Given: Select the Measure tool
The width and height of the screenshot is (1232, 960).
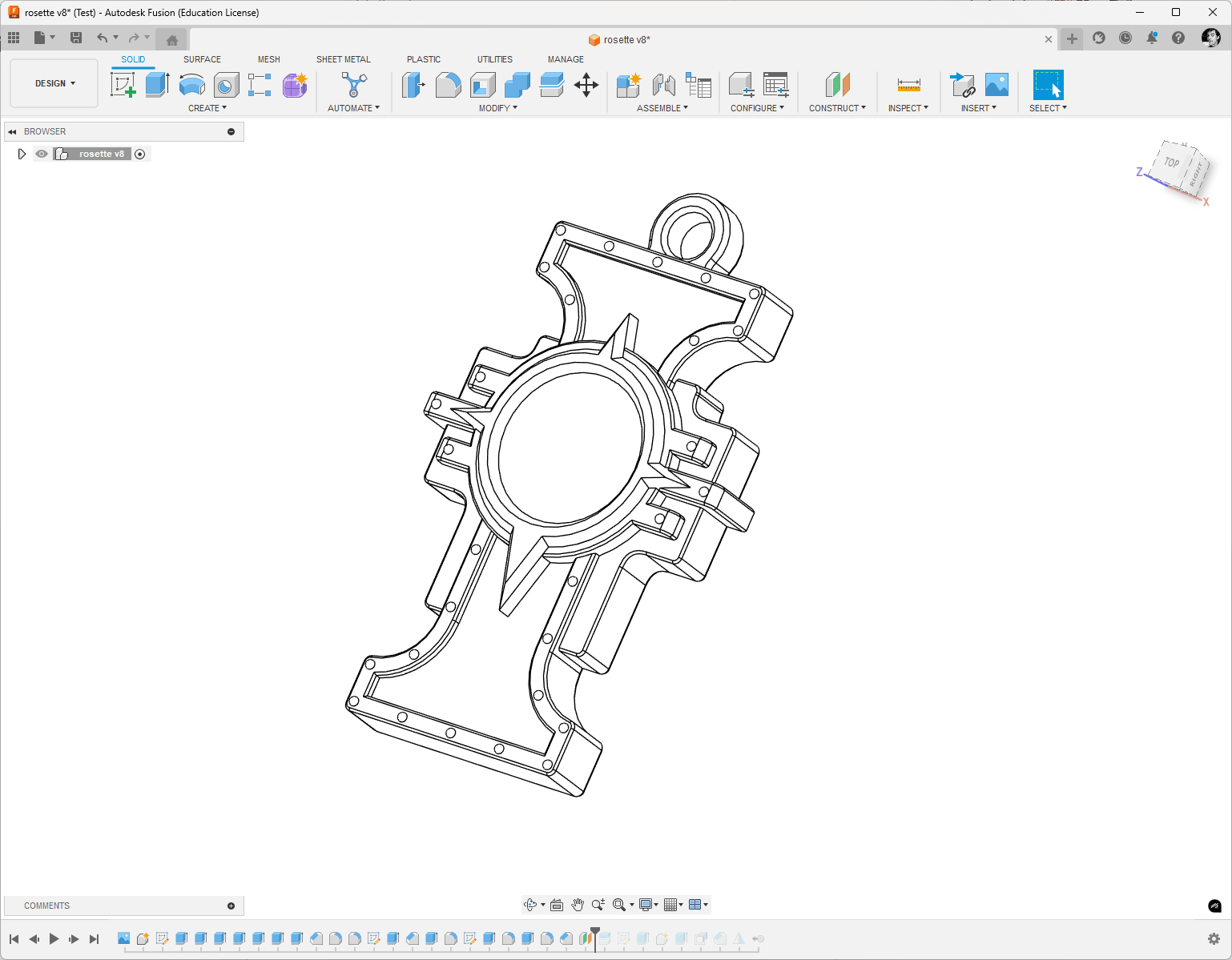Looking at the screenshot, I should click(908, 84).
